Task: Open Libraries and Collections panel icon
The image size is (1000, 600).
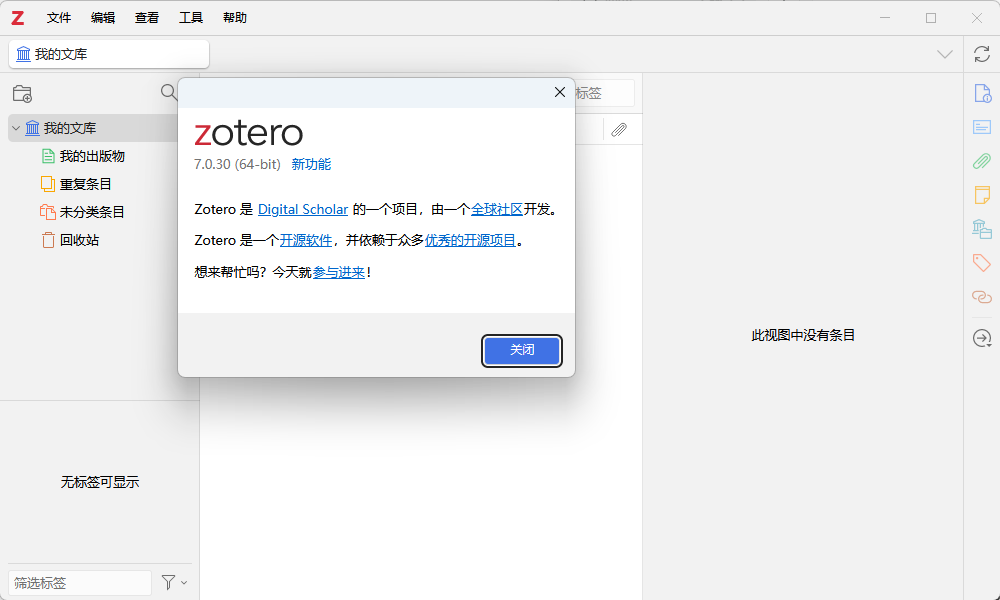Action: coord(981,229)
